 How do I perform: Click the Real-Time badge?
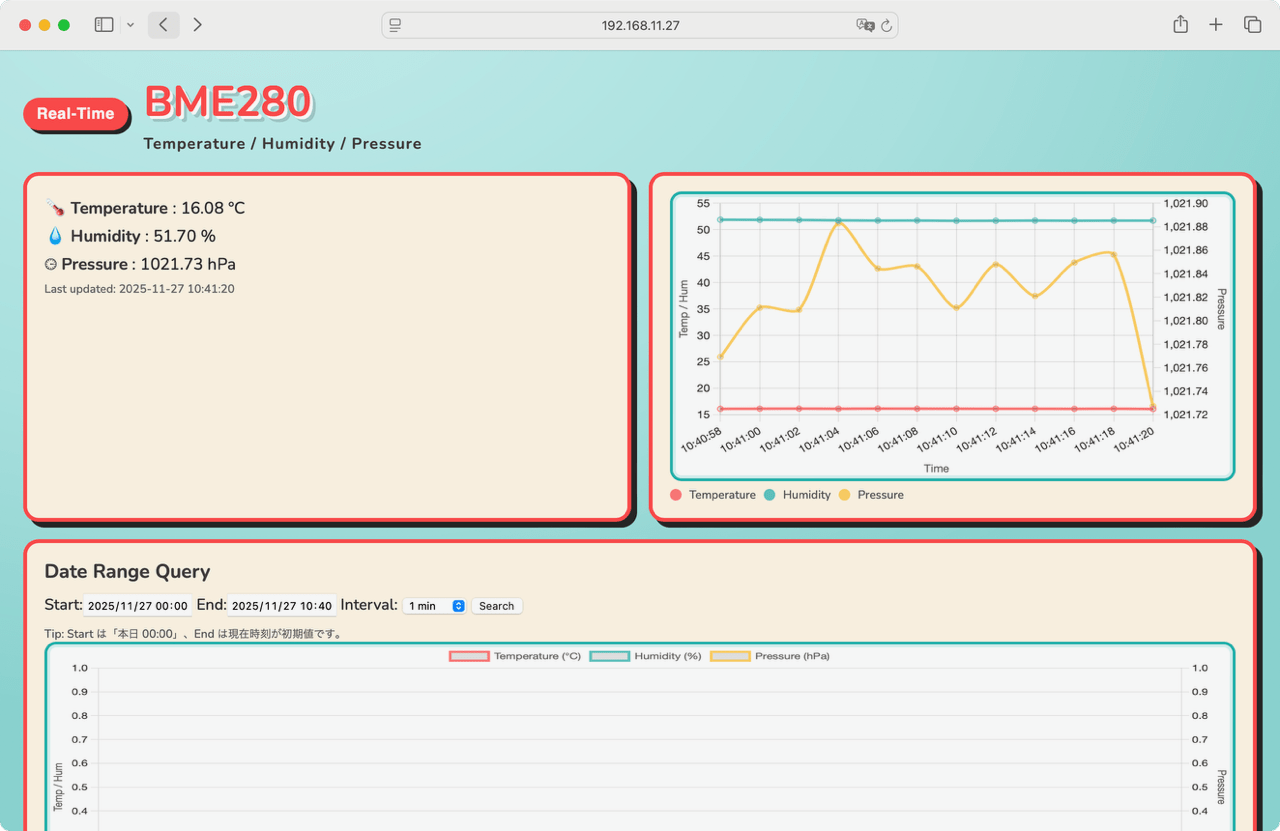[x=76, y=114]
